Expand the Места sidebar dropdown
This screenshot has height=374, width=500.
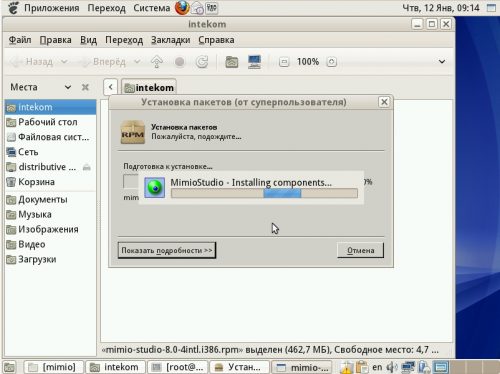click(68, 87)
